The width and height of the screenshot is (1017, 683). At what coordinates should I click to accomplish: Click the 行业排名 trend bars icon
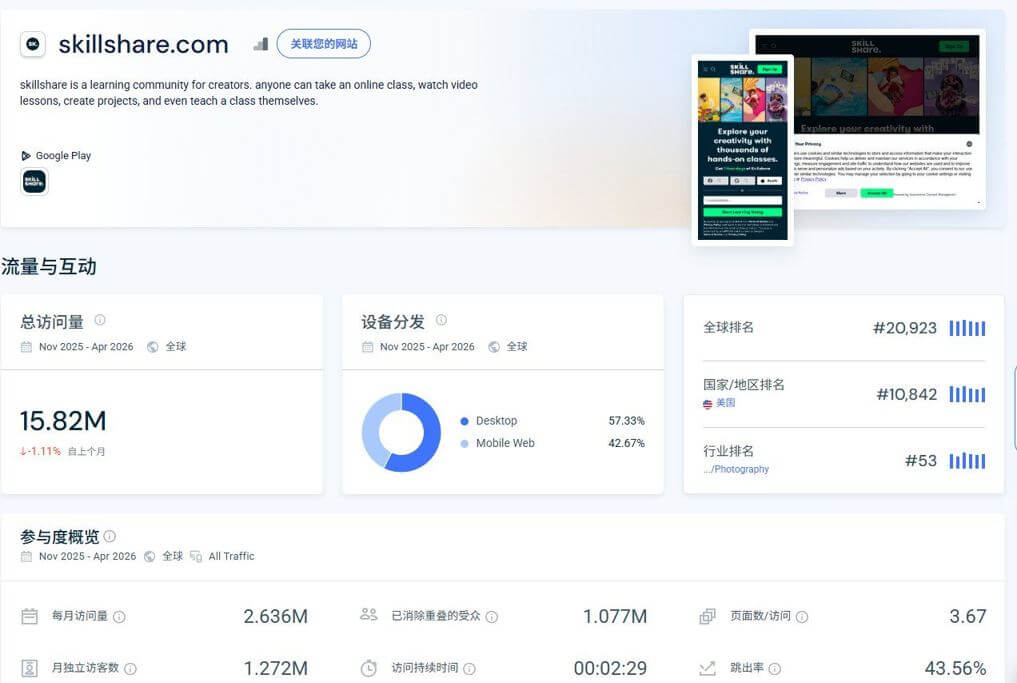(967, 461)
